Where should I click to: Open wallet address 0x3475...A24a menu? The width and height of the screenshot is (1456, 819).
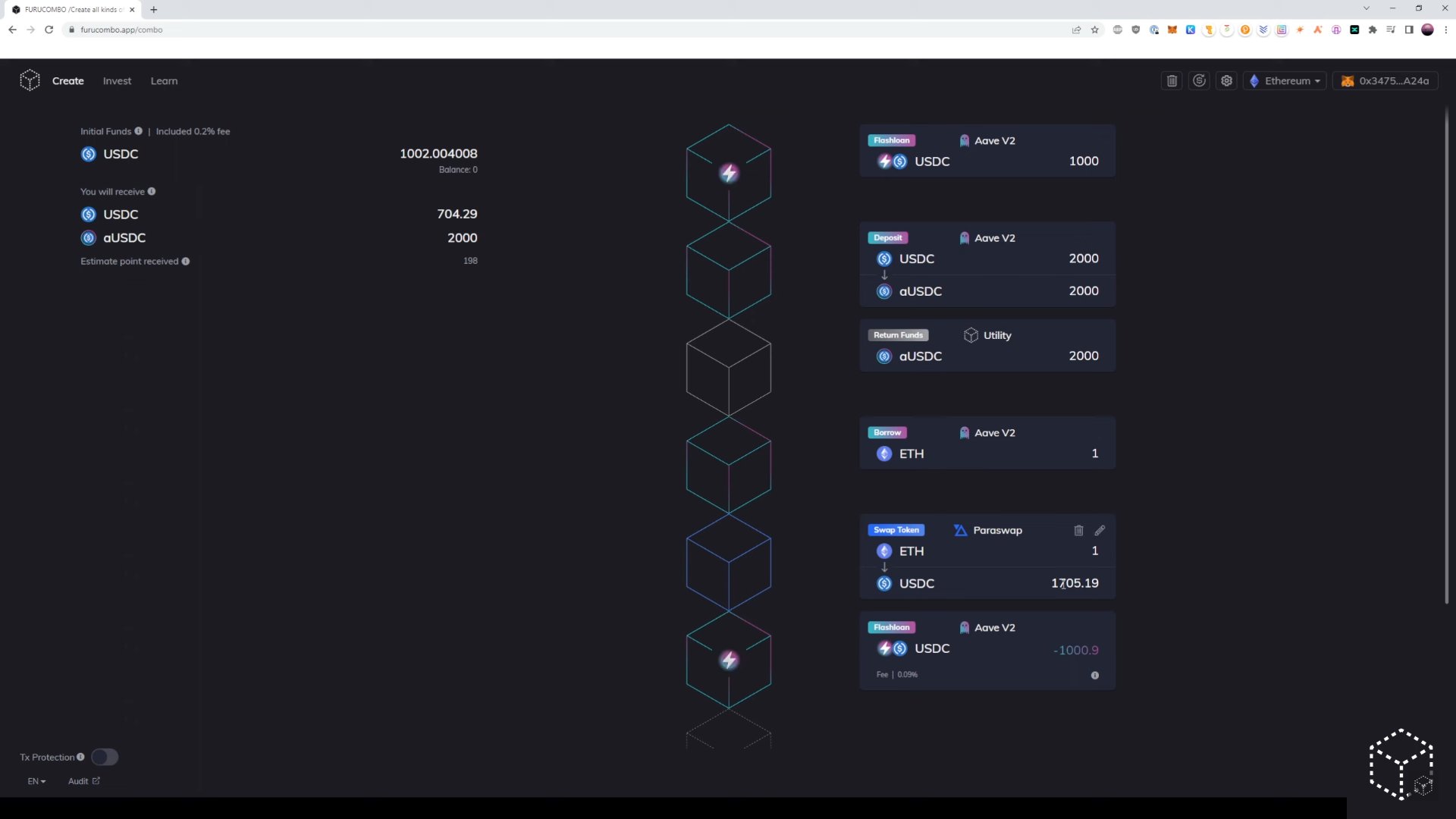[x=1385, y=81]
